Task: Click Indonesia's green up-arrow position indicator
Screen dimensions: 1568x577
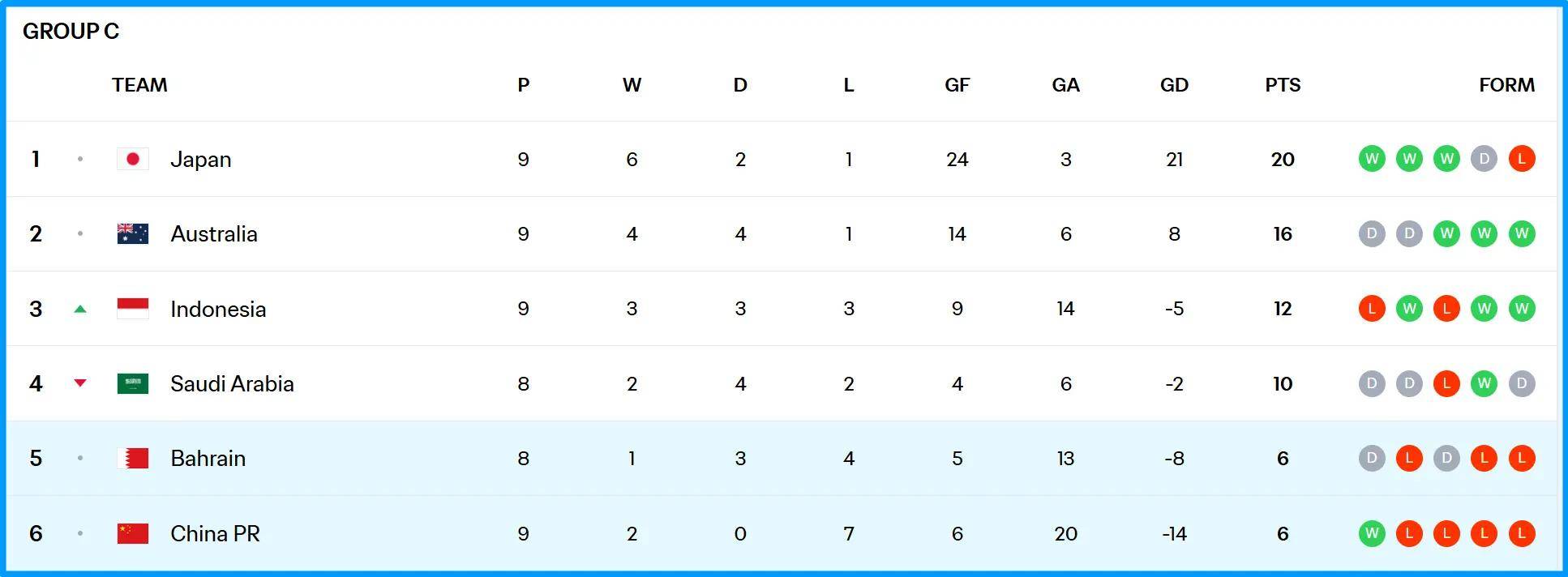Action: 80,309
